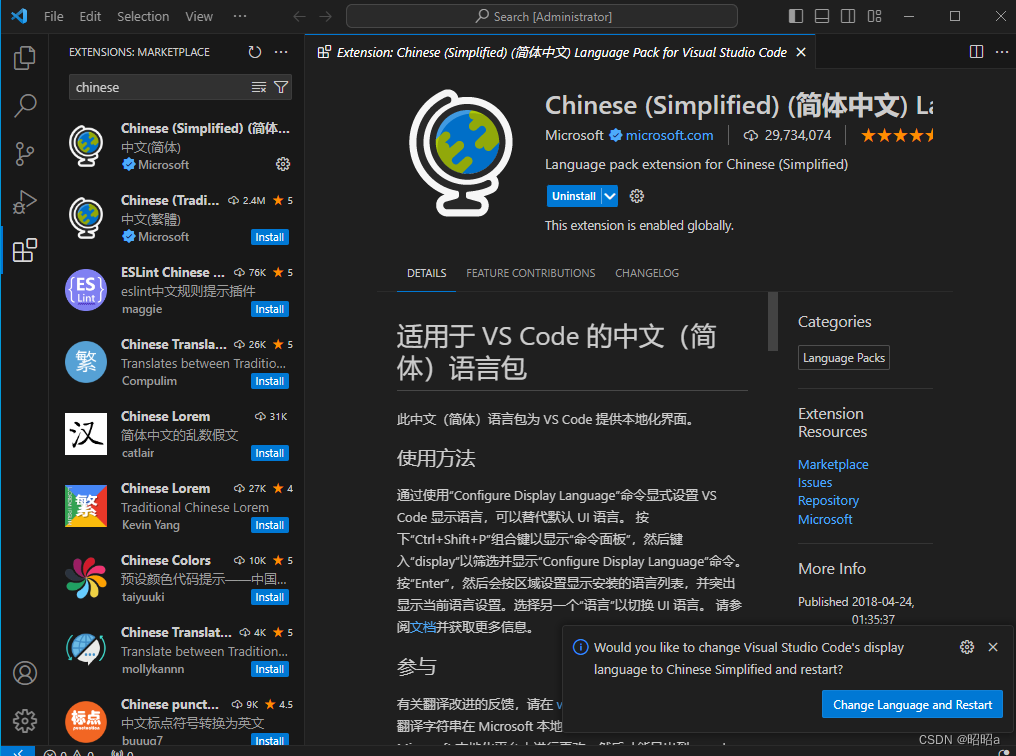
Task: Open the File menu
Action: 54,16
